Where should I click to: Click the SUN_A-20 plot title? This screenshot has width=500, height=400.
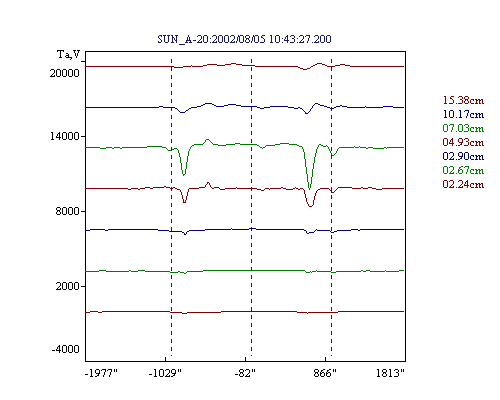pos(244,39)
